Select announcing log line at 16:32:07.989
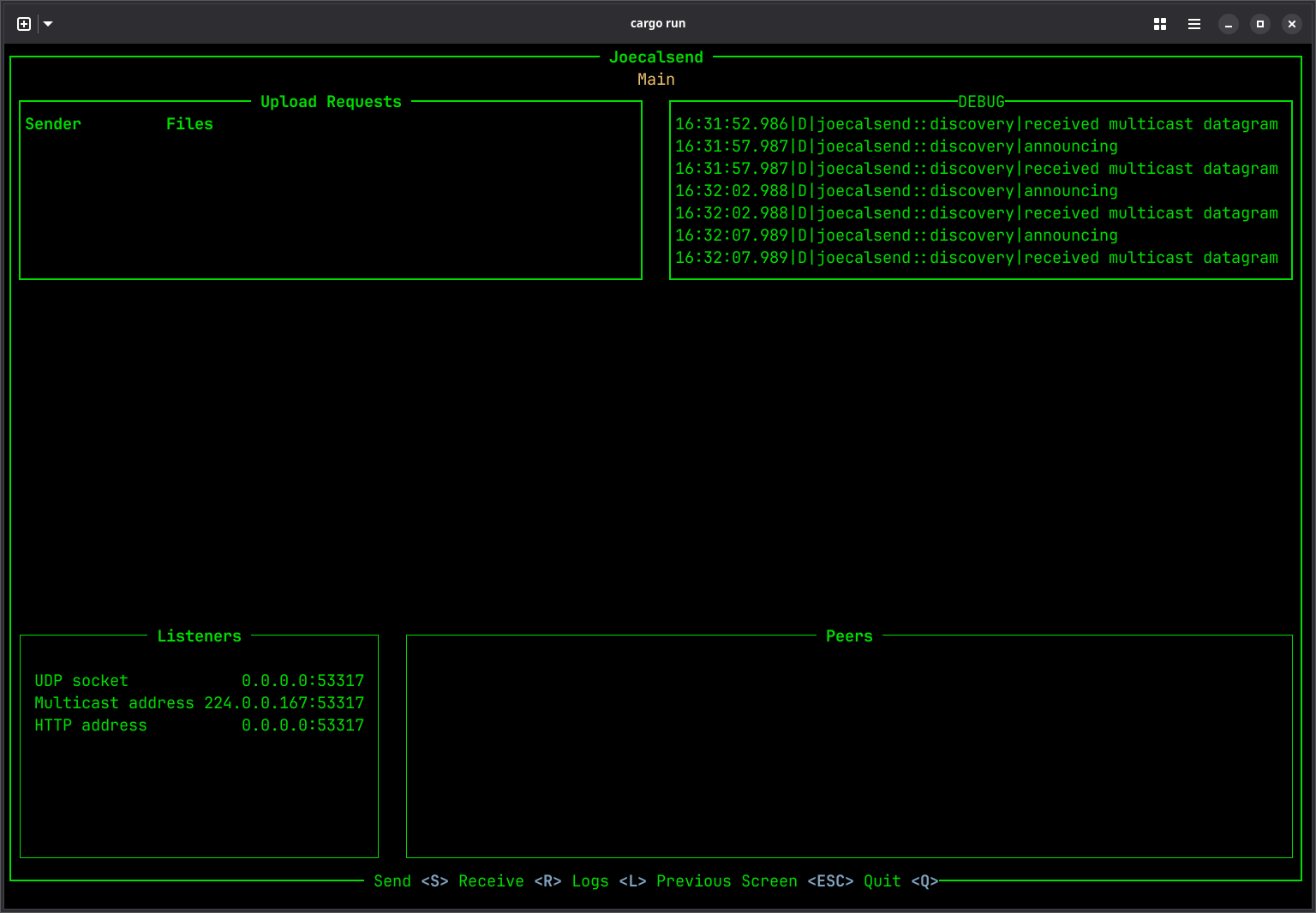 point(896,236)
